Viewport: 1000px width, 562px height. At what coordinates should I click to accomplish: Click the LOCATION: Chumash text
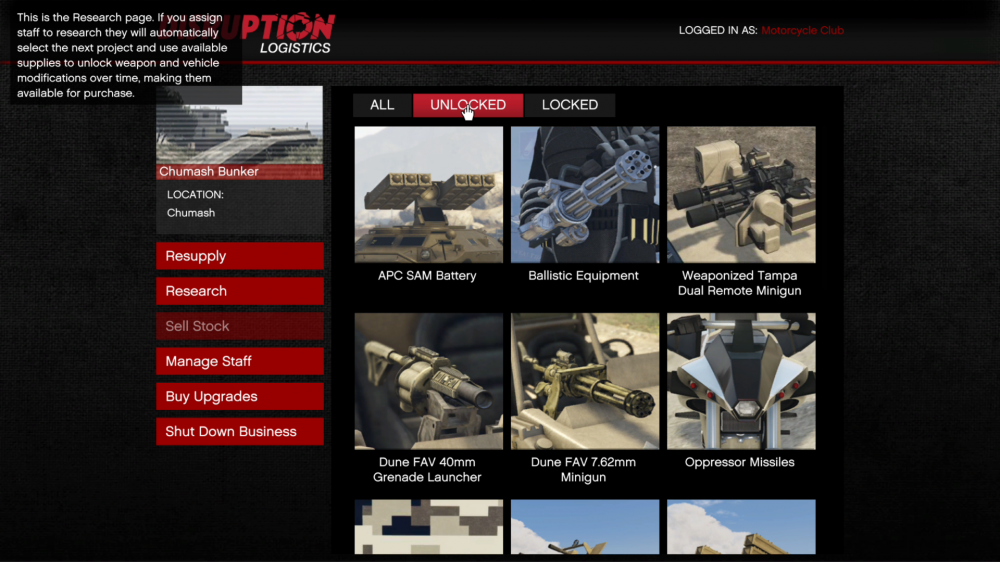pyautogui.click(x=195, y=203)
